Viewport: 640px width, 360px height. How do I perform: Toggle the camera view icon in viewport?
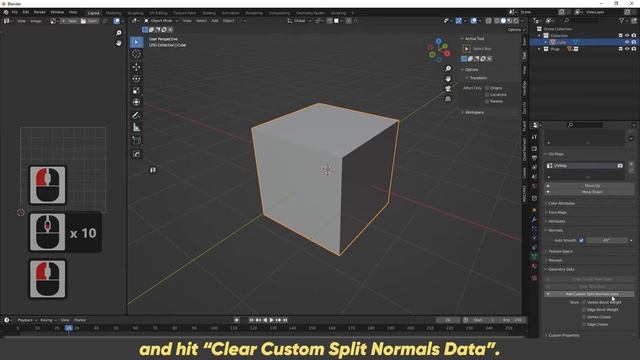pyautogui.click(x=448, y=89)
